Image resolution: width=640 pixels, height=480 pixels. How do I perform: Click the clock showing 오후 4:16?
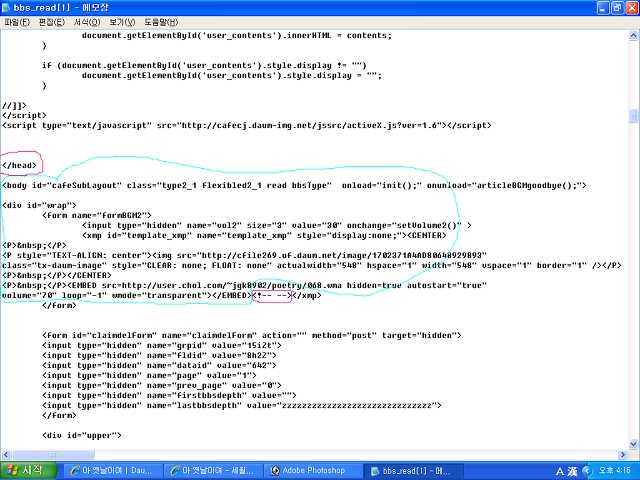(615, 471)
